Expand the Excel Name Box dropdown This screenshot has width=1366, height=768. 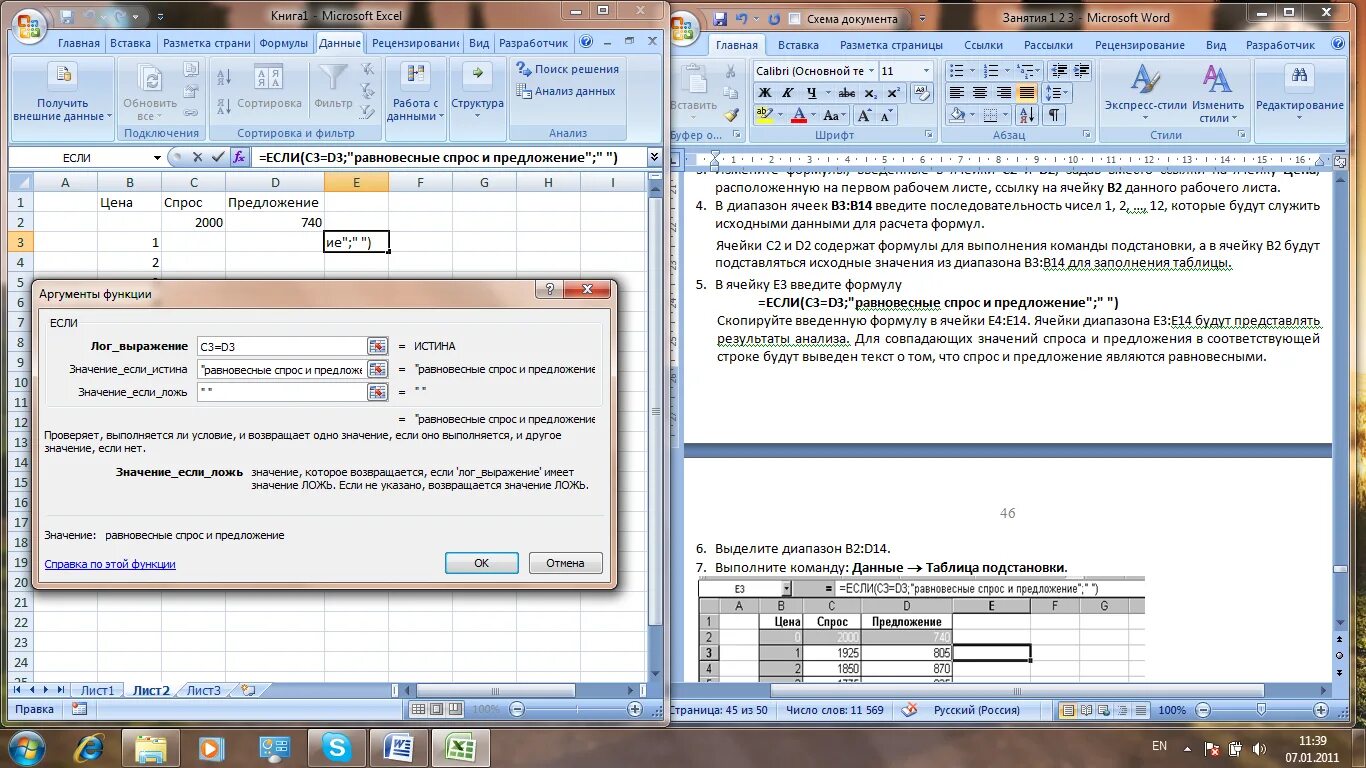pos(157,157)
